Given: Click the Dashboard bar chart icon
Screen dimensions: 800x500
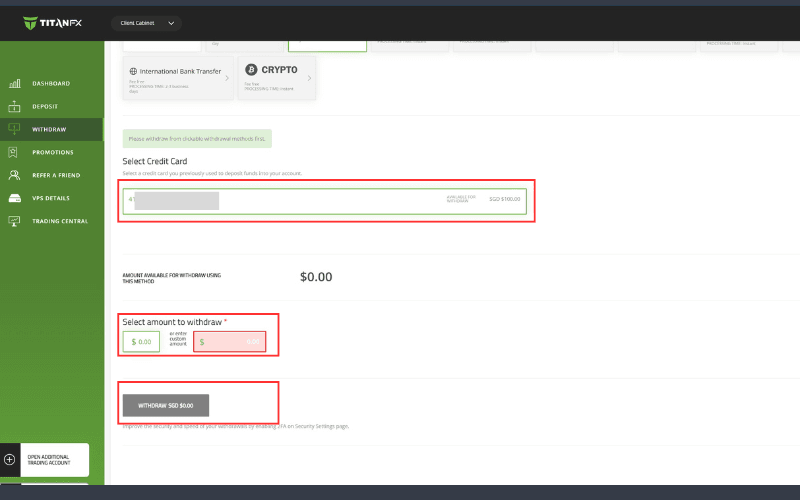Looking at the screenshot, I should click(14, 84).
